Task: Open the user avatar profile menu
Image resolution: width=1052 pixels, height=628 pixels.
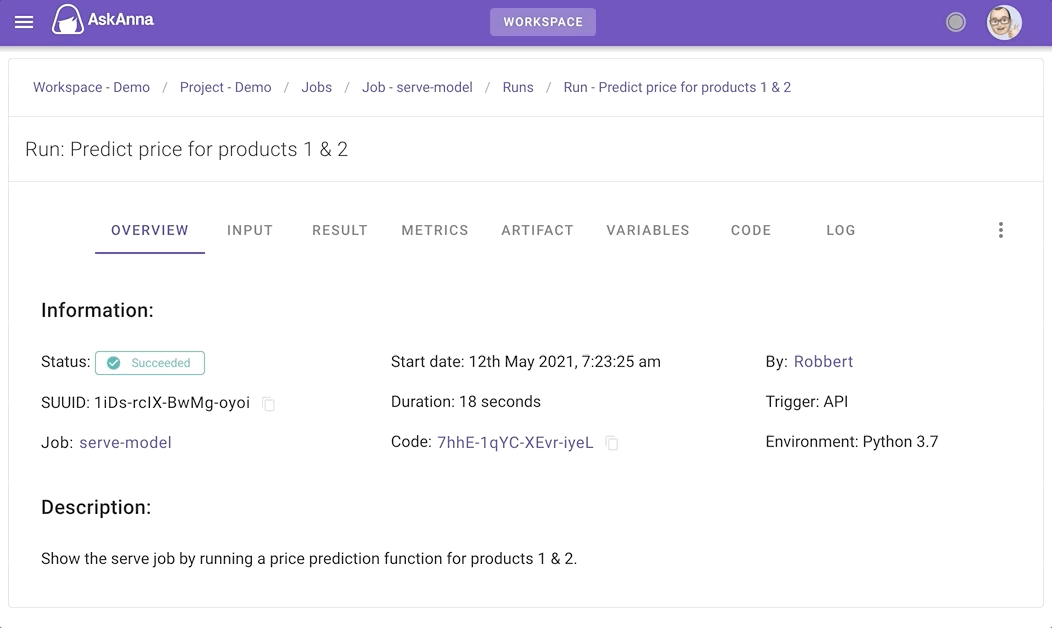Action: click(x=1004, y=22)
